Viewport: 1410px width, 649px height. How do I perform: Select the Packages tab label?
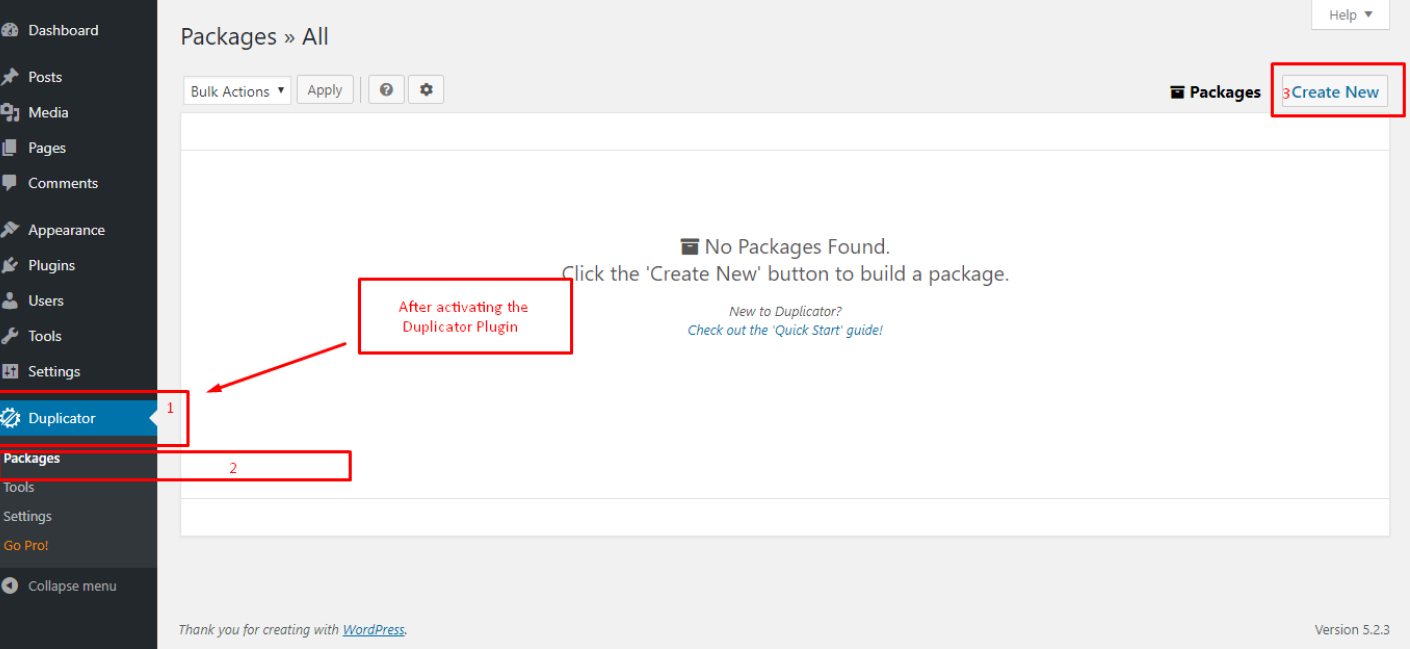coord(1225,92)
